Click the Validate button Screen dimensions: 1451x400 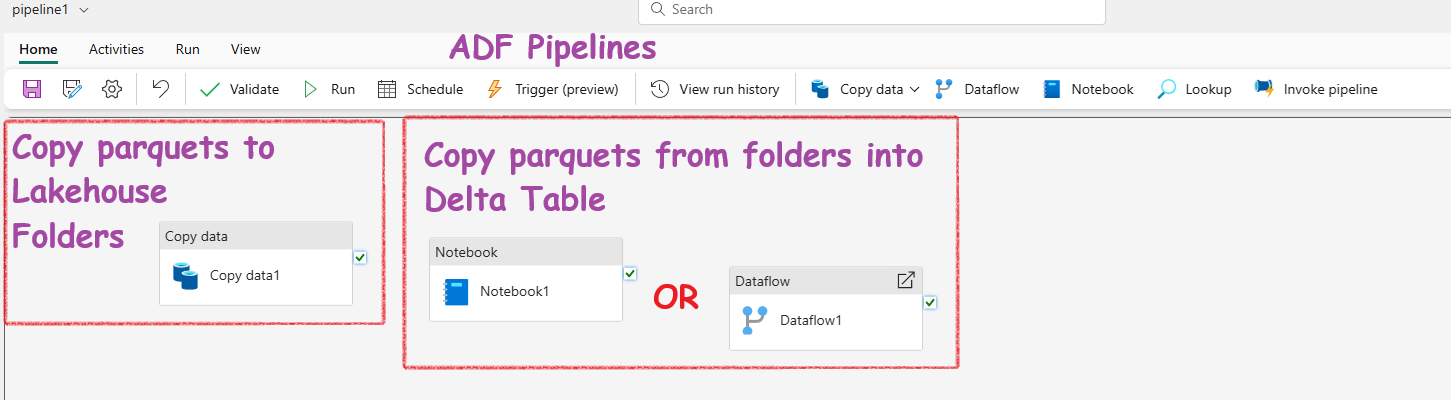(x=239, y=89)
